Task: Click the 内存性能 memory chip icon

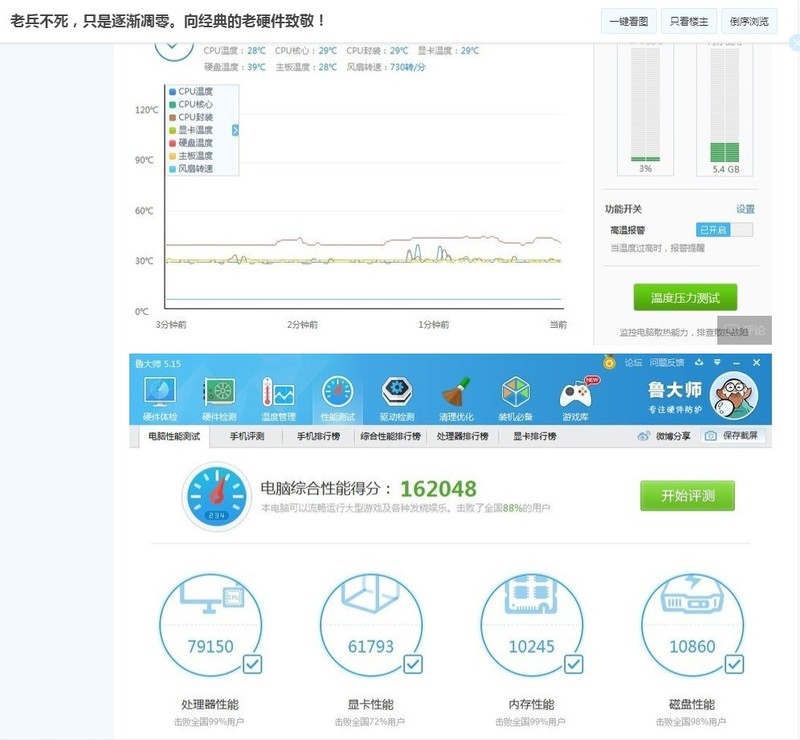Action: (531, 594)
